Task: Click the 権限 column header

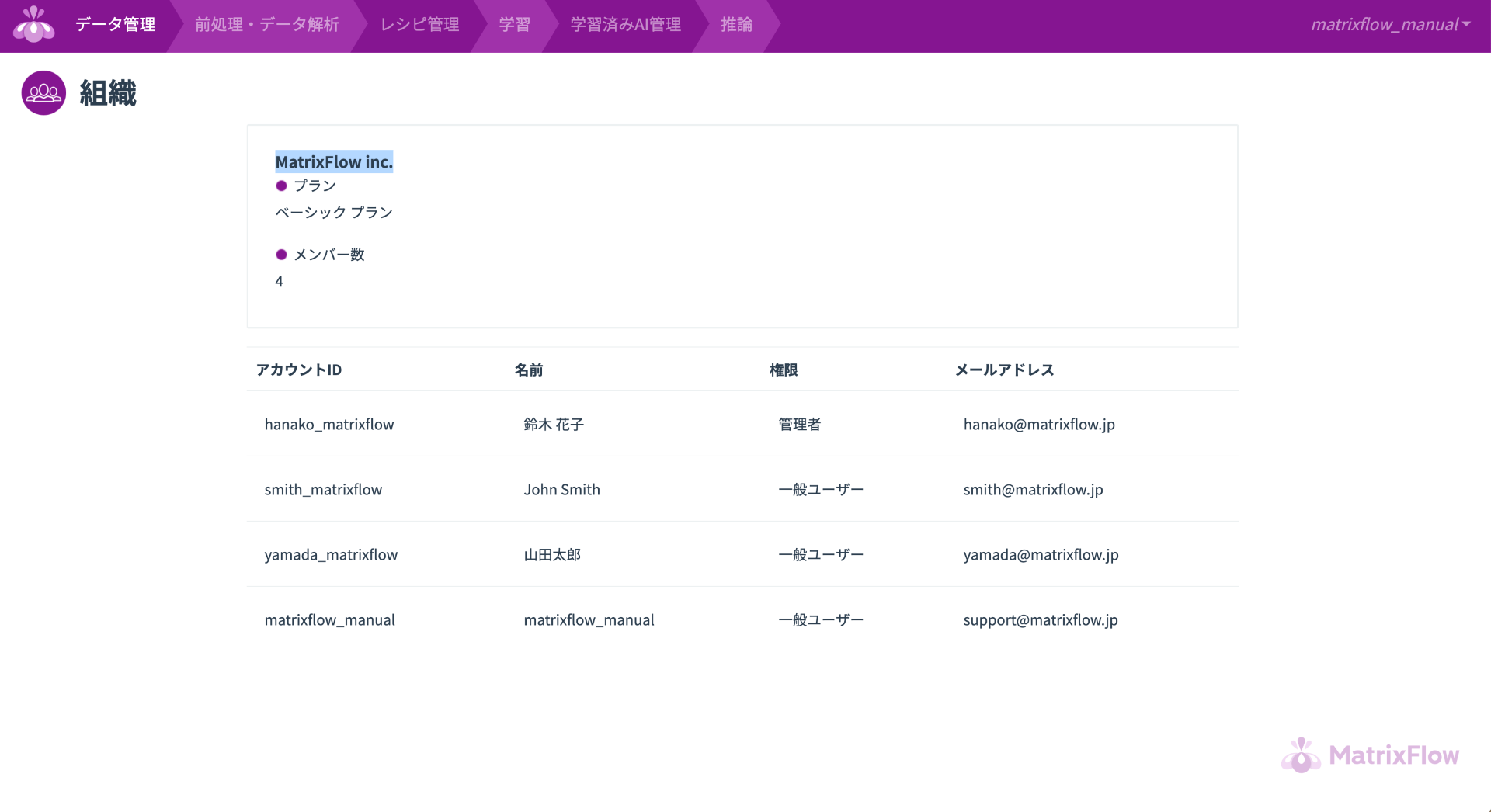Action: point(784,370)
